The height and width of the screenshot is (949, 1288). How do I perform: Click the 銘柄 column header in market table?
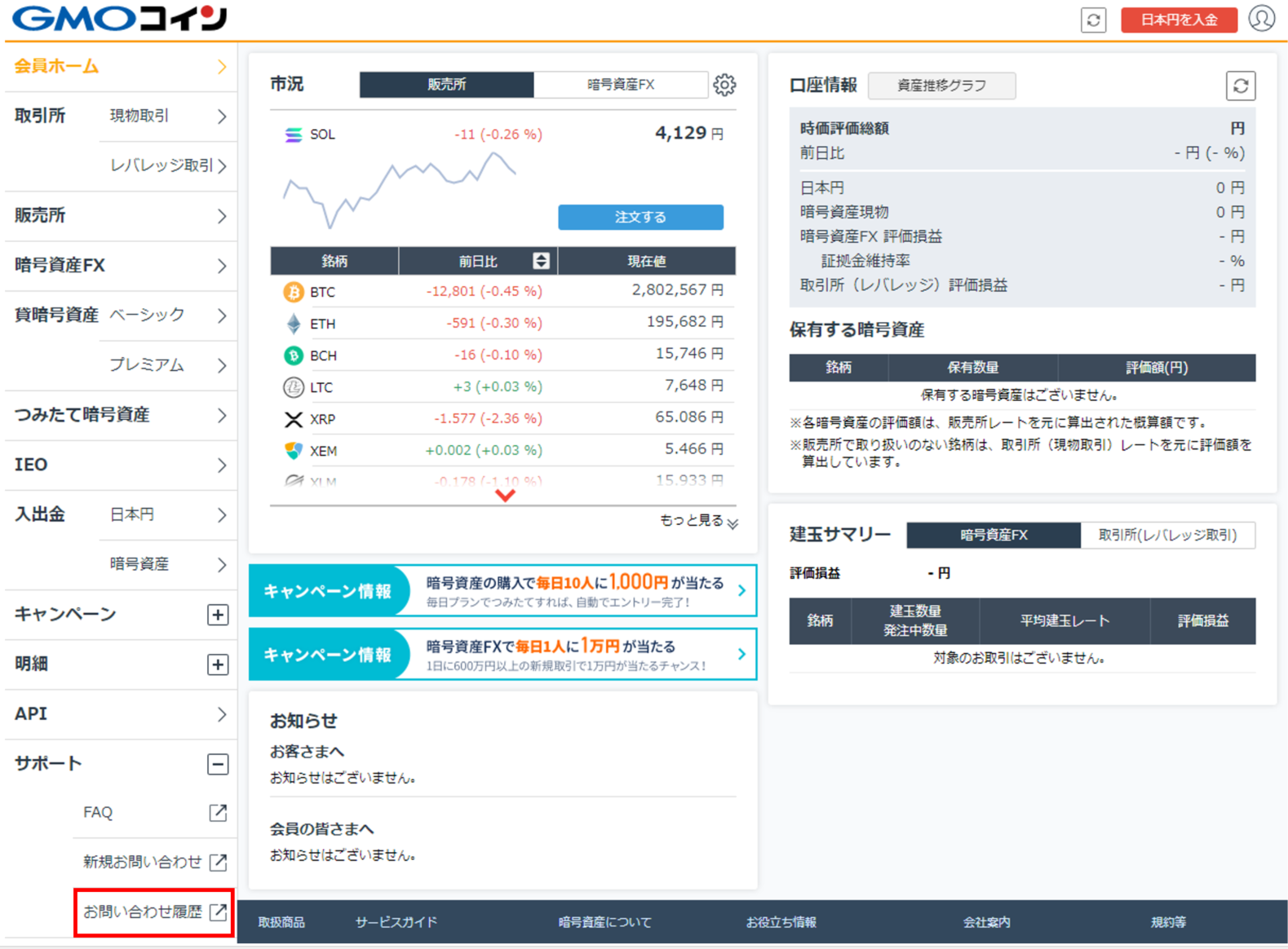334,261
